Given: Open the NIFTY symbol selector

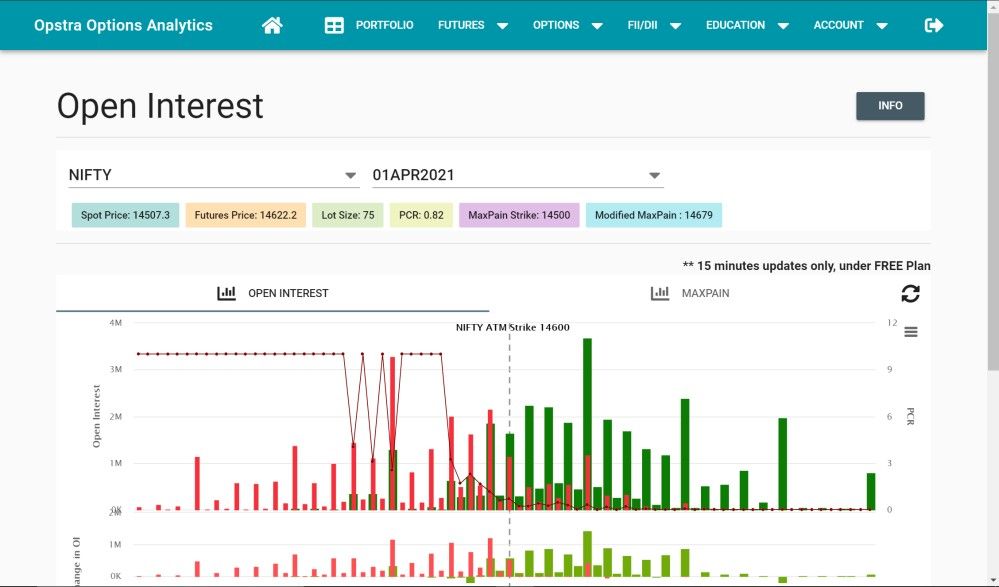Looking at the screenshot, I should [x=213, y=175].
